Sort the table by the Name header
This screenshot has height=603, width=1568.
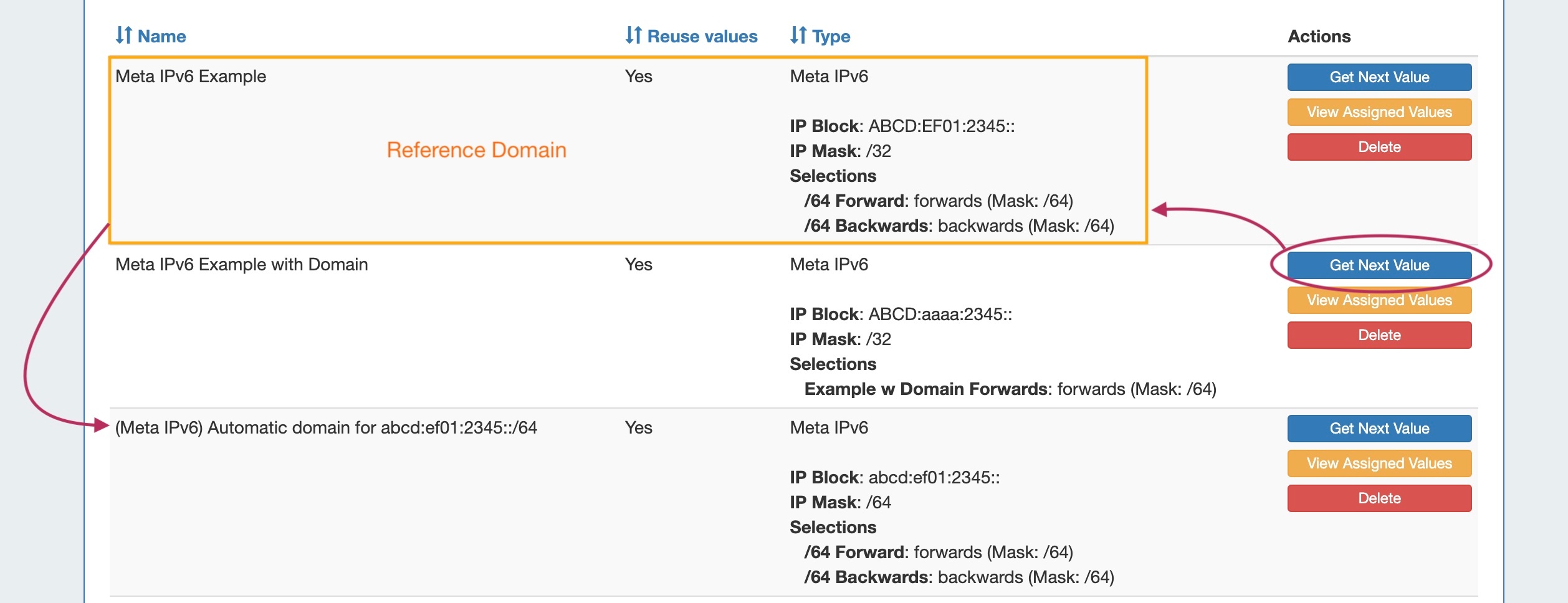click(x=161, y=37)
